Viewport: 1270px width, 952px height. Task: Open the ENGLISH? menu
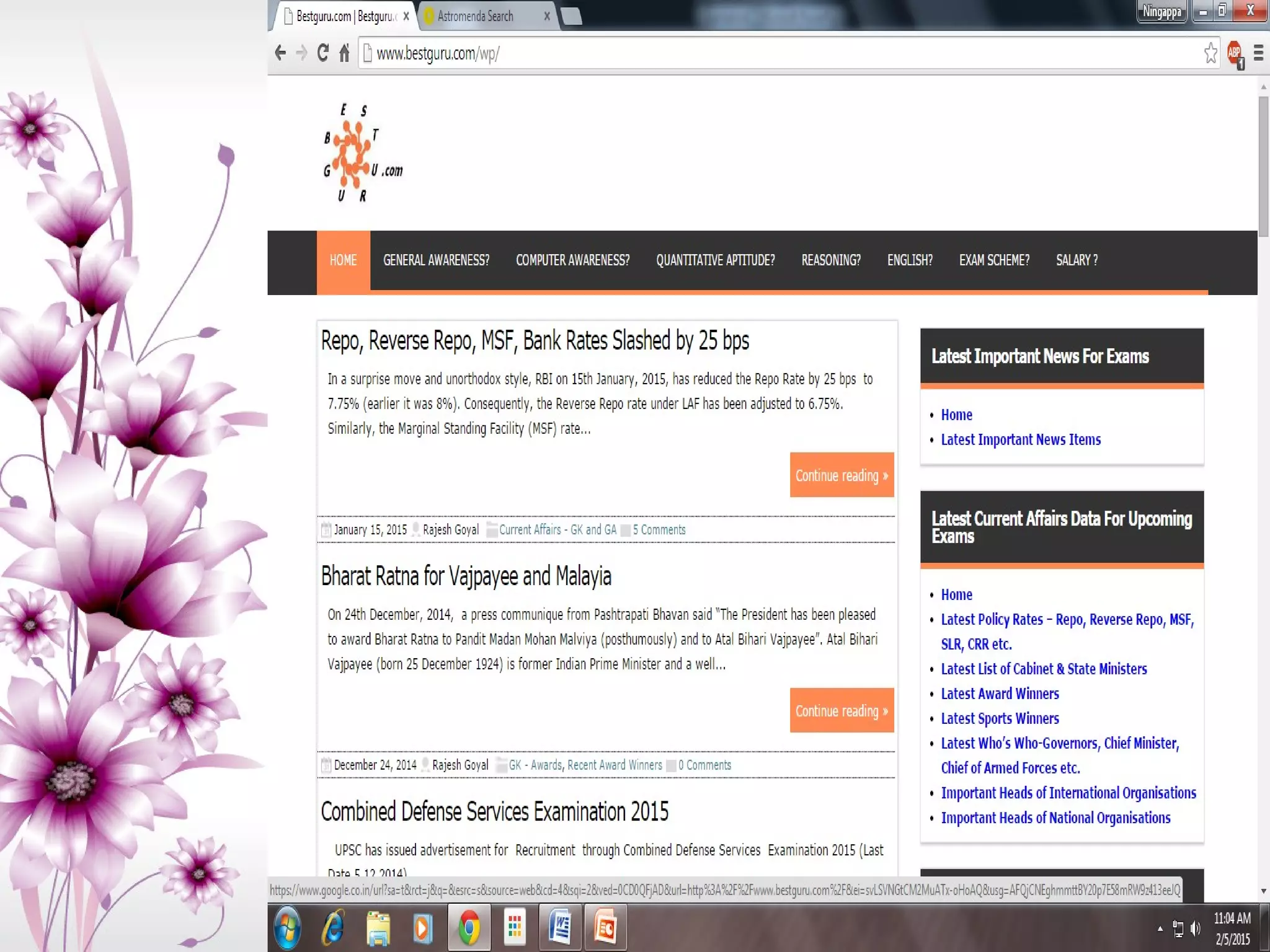tap(910, 260)
